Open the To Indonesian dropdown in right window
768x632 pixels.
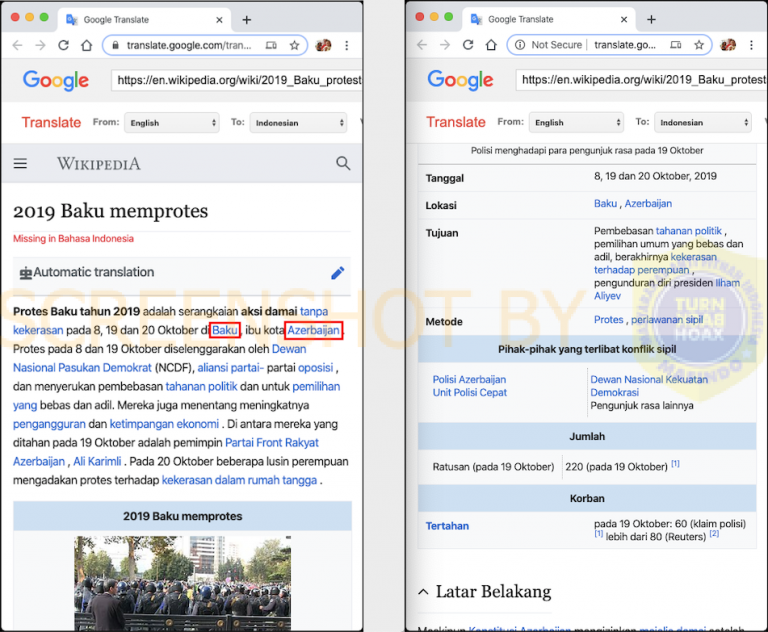pyautogui.click(x=703, y=122)
